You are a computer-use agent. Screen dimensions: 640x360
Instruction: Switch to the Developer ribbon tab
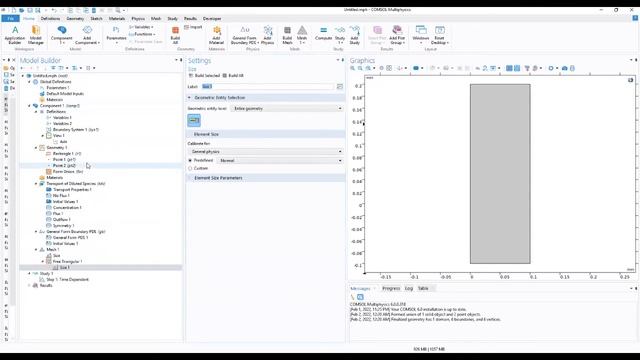click(x=212, y=18)
